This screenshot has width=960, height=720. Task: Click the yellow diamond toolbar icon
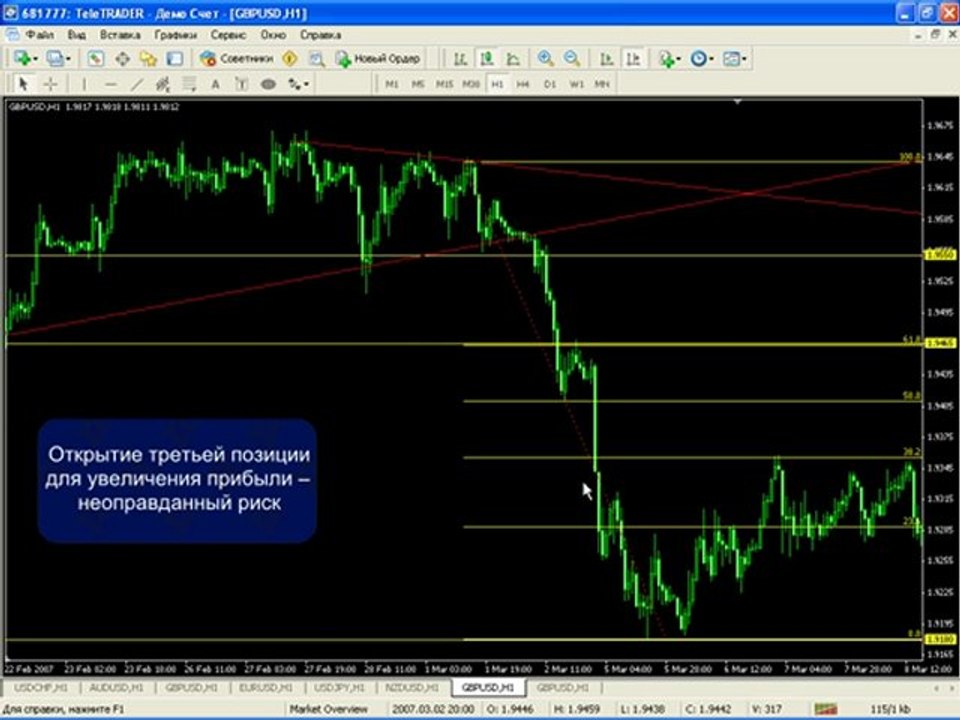(290, 59)
